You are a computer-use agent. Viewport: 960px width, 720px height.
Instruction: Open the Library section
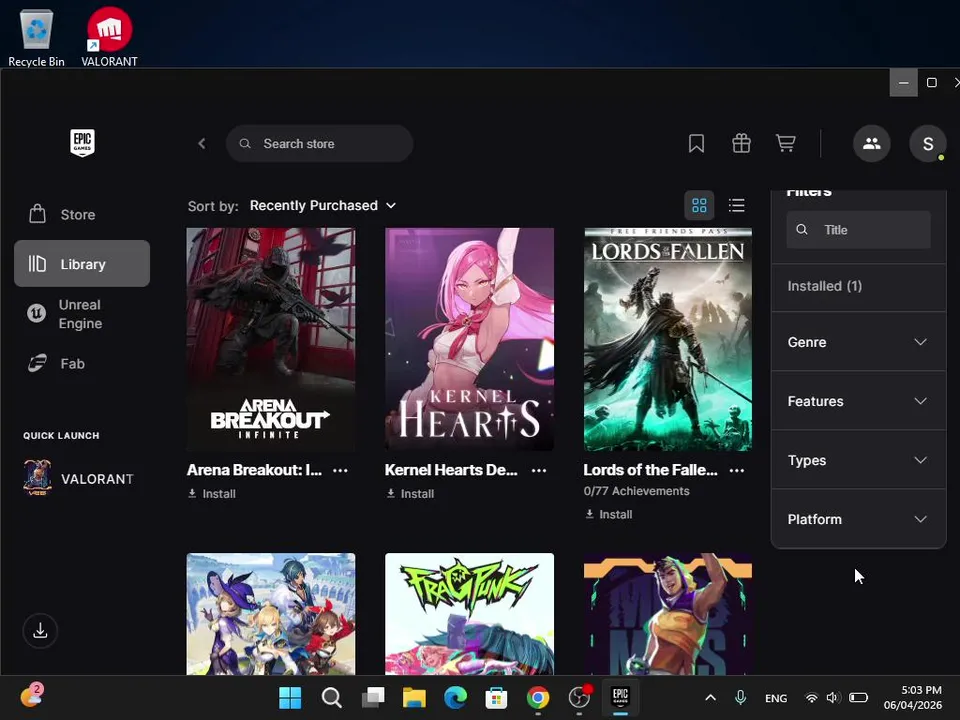click(x=81, y=264)
